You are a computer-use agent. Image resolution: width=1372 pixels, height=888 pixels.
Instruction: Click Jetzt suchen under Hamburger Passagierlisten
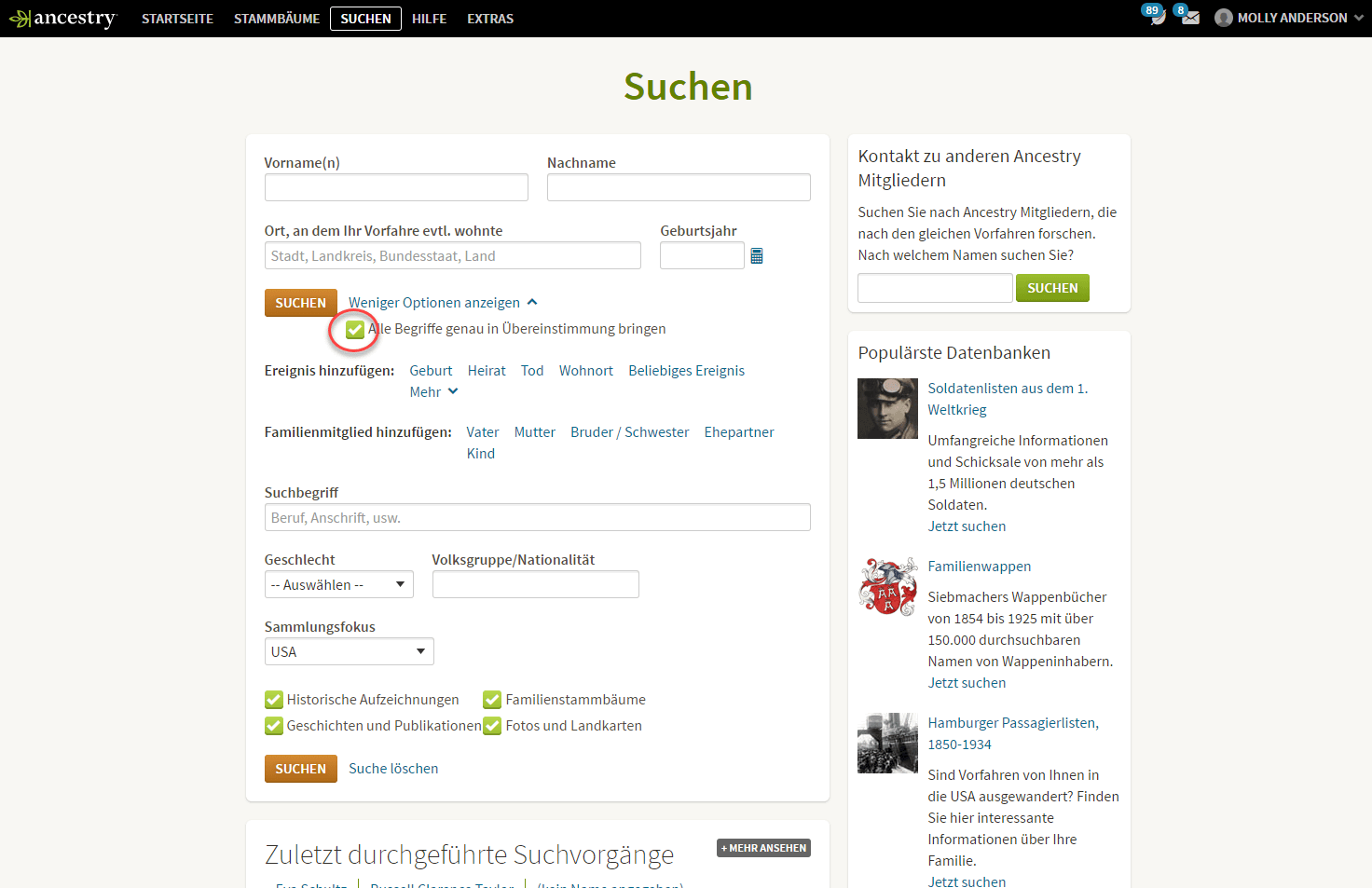coord(967,881)
